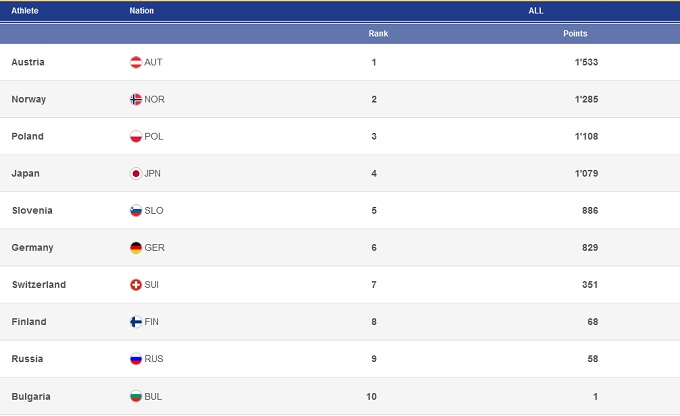Click the Russia flag icon

point(136,358)
